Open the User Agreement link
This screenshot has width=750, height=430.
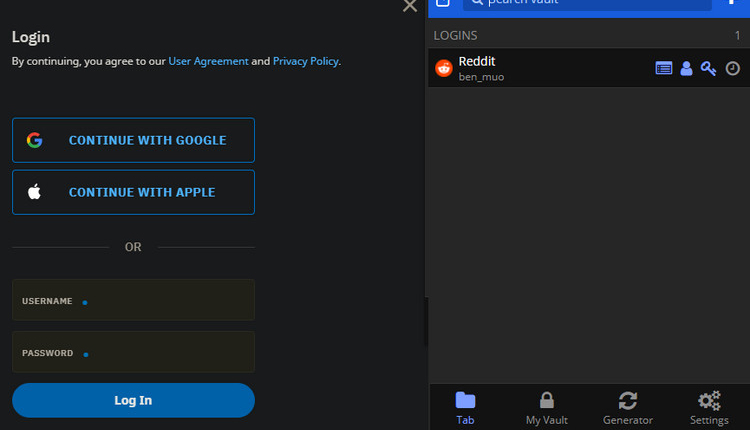pos(208,61)
